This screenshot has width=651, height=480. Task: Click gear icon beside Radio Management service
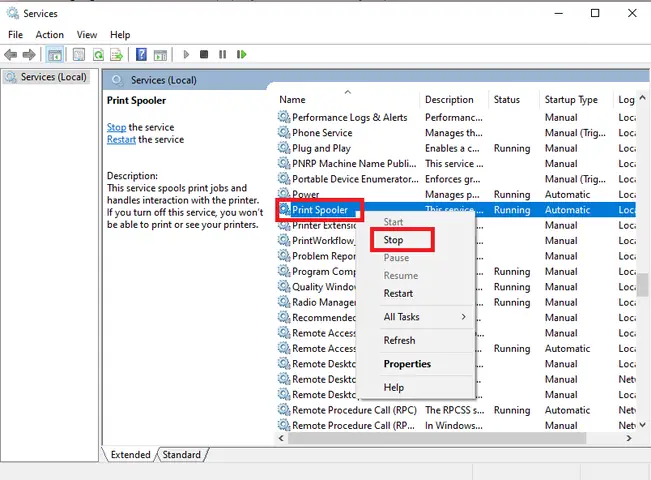[284, 302]
